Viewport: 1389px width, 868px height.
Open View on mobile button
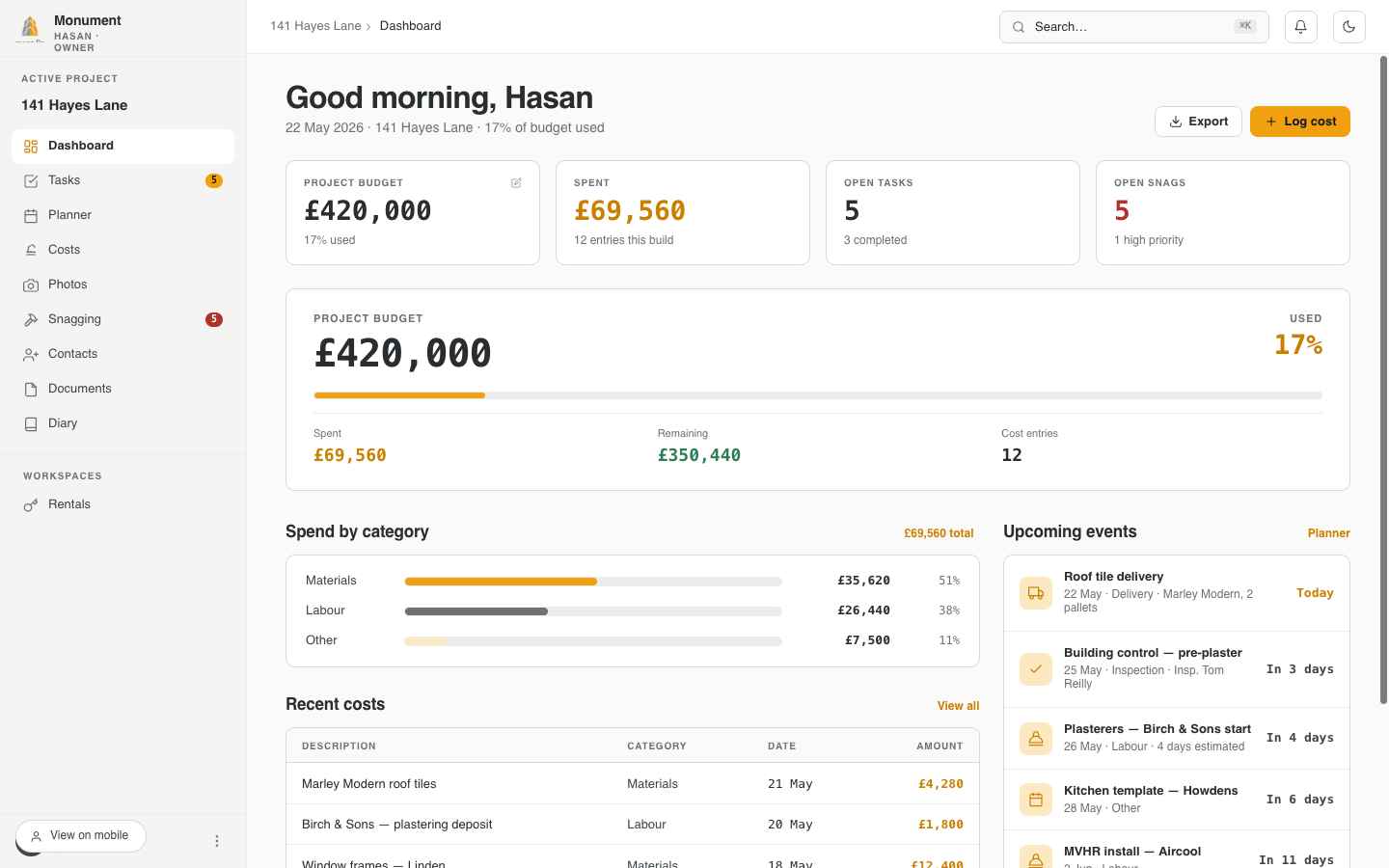click(81, 836)
